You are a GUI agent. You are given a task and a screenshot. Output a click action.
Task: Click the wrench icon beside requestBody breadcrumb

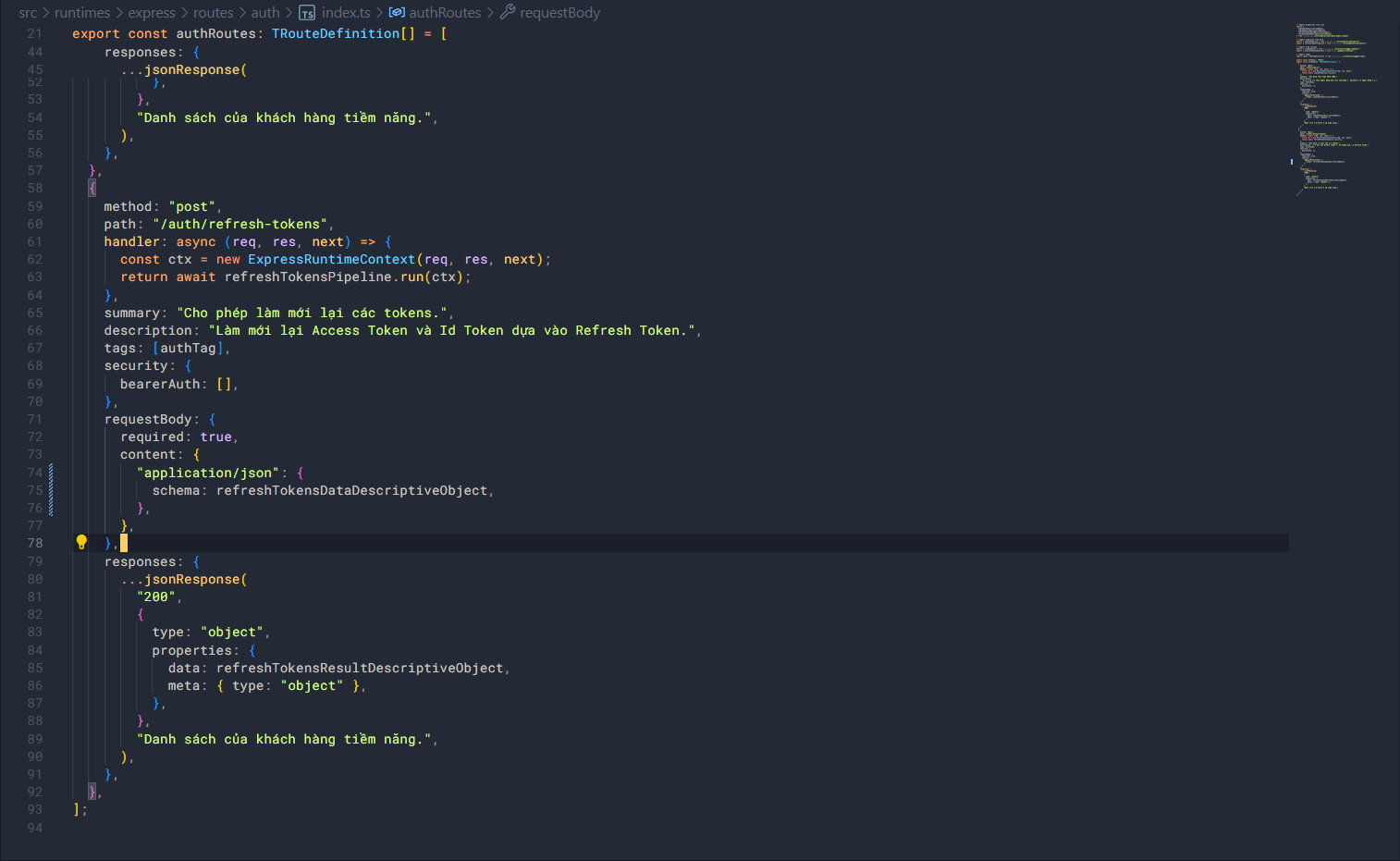[x=508, y=13]
